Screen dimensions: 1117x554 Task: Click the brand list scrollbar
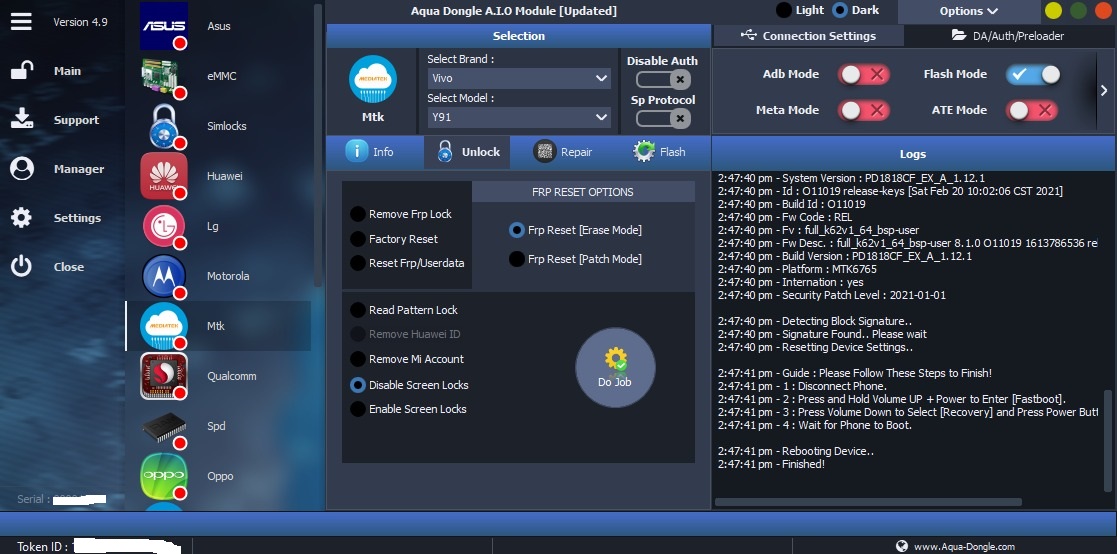(318, 146)
